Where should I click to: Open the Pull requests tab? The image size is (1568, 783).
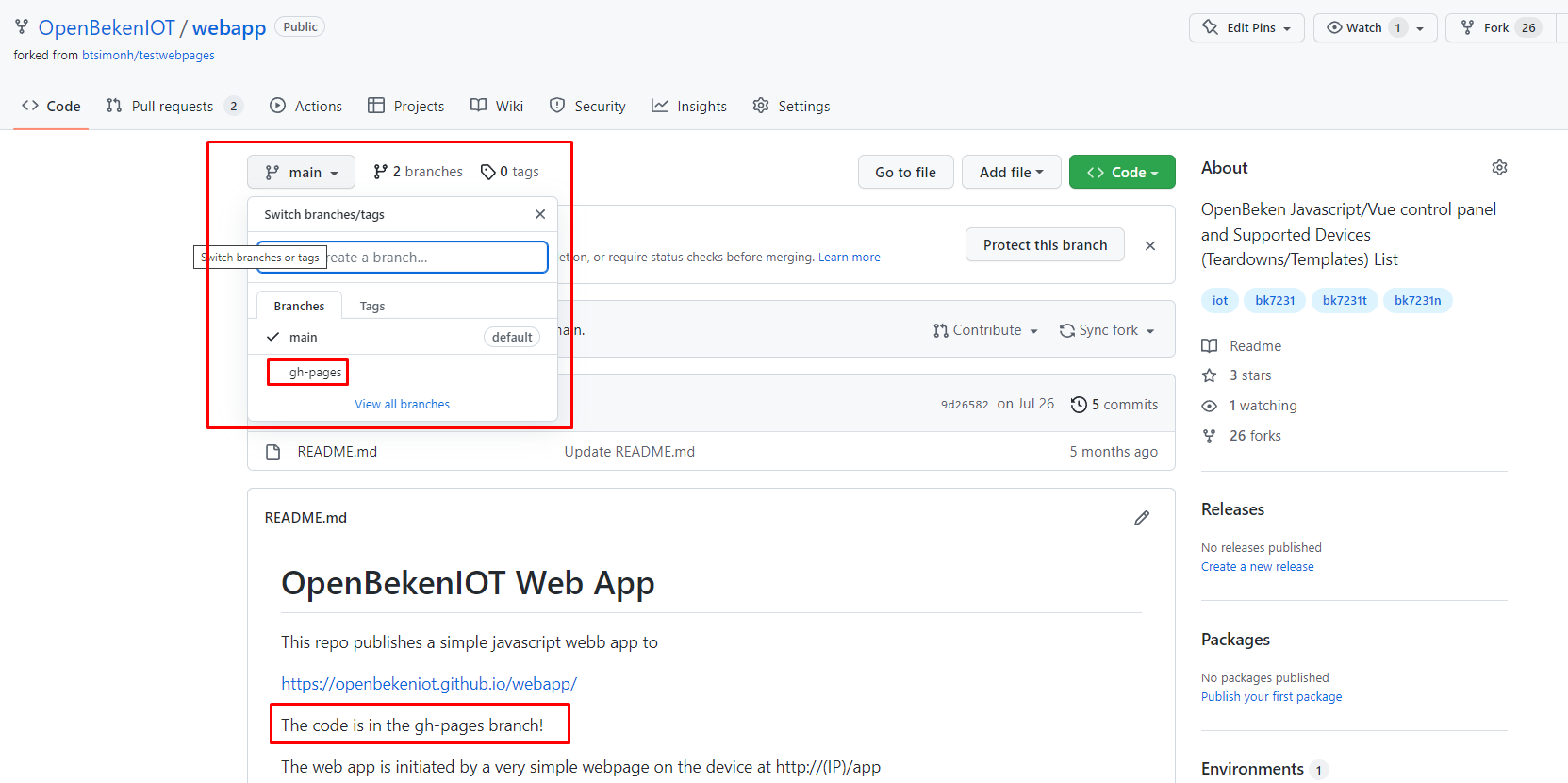click(174, 106)
